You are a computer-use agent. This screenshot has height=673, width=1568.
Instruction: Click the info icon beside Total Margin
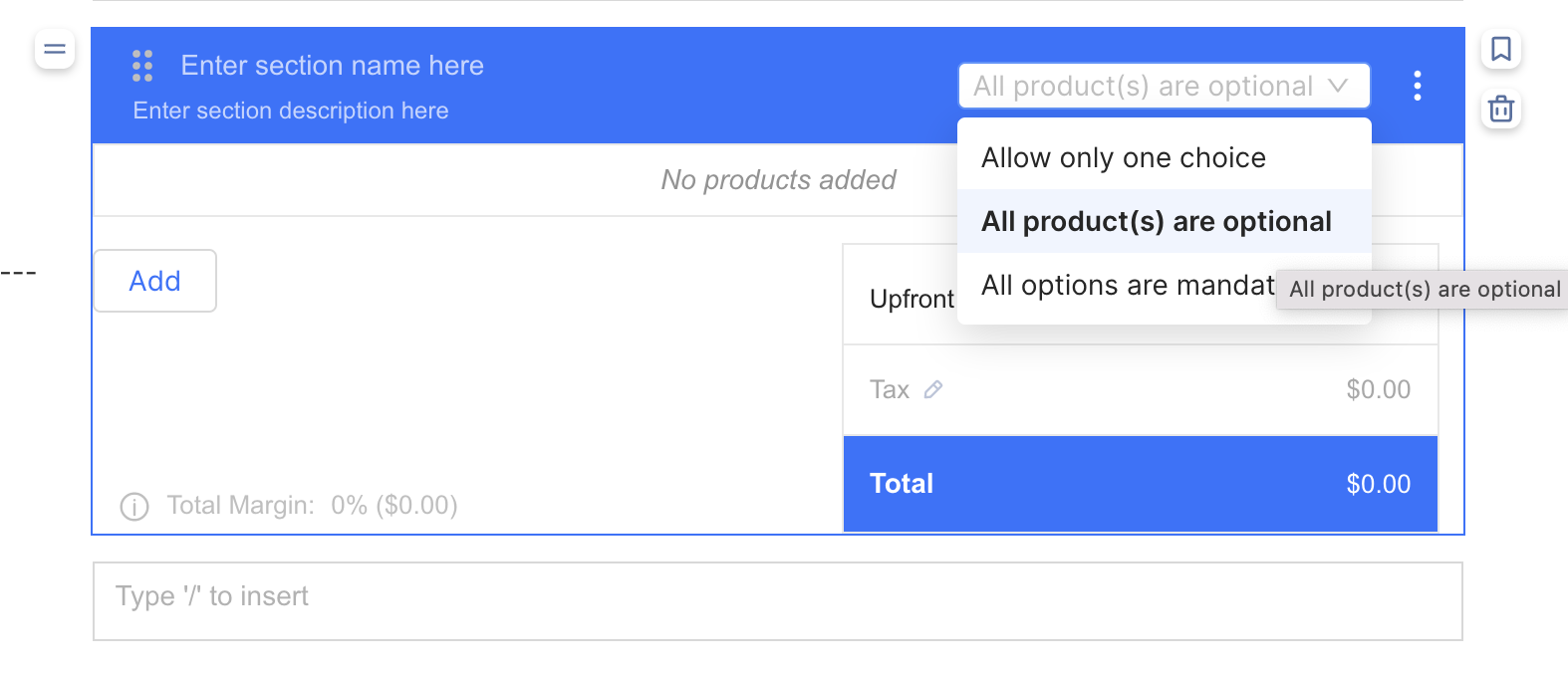tap(134, 507)
